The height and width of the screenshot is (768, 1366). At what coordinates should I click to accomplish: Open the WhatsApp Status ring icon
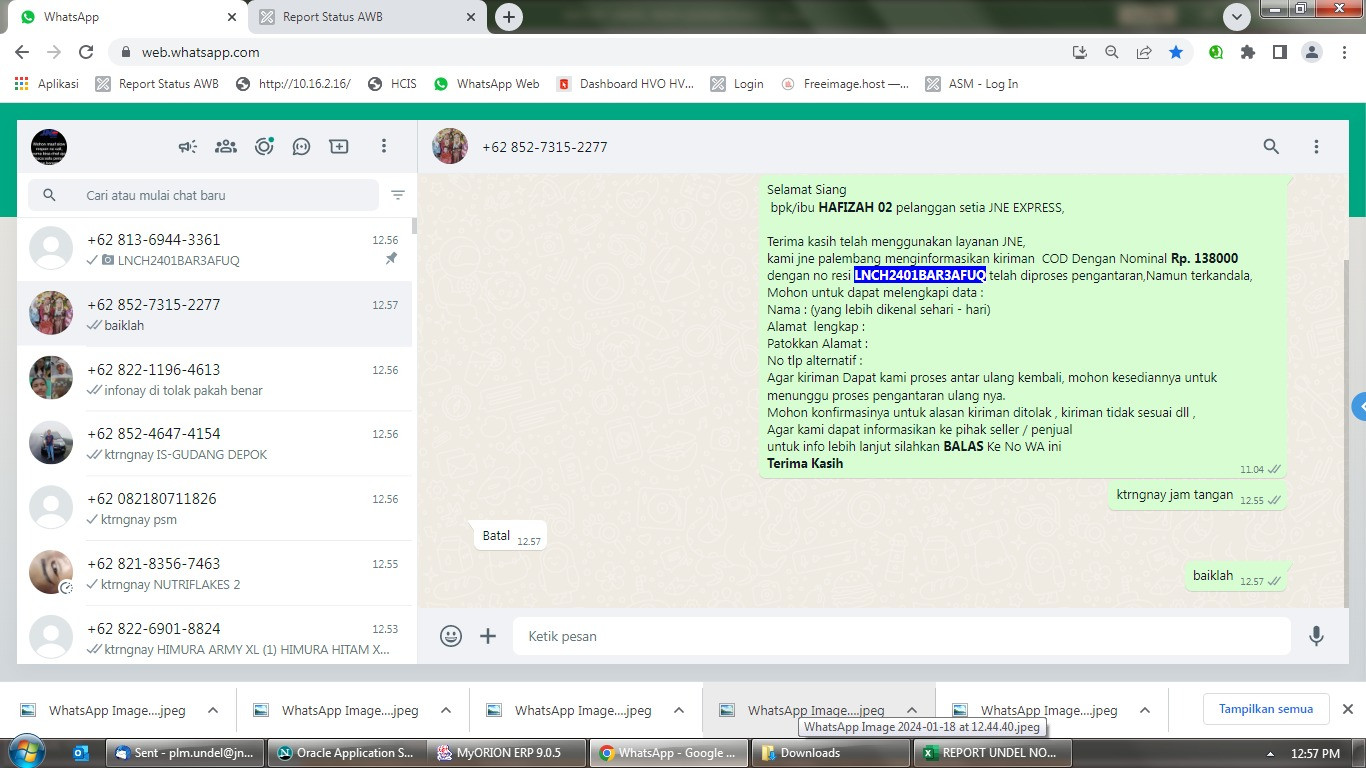(x=264, y=147)
